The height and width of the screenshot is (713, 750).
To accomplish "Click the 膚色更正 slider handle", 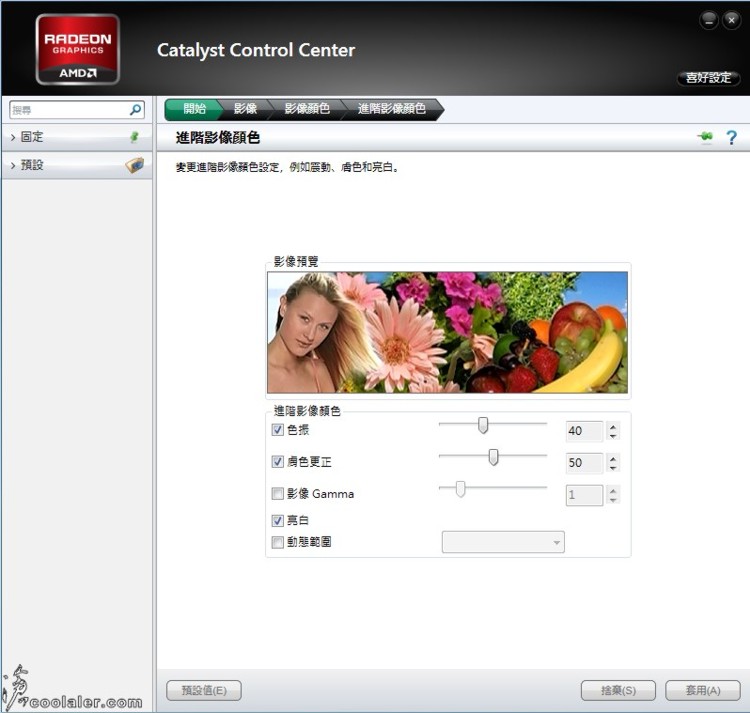I will point(493,457).
